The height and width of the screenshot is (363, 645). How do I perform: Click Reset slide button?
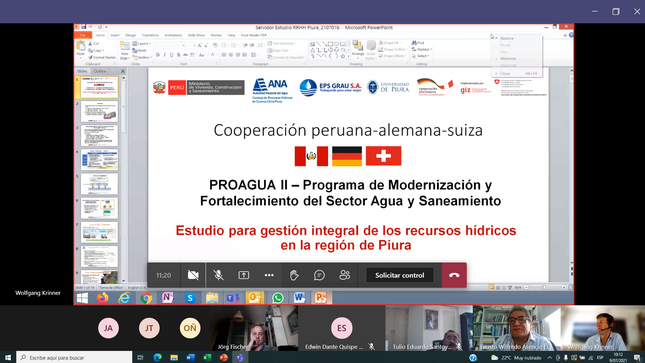coord(140,50)
